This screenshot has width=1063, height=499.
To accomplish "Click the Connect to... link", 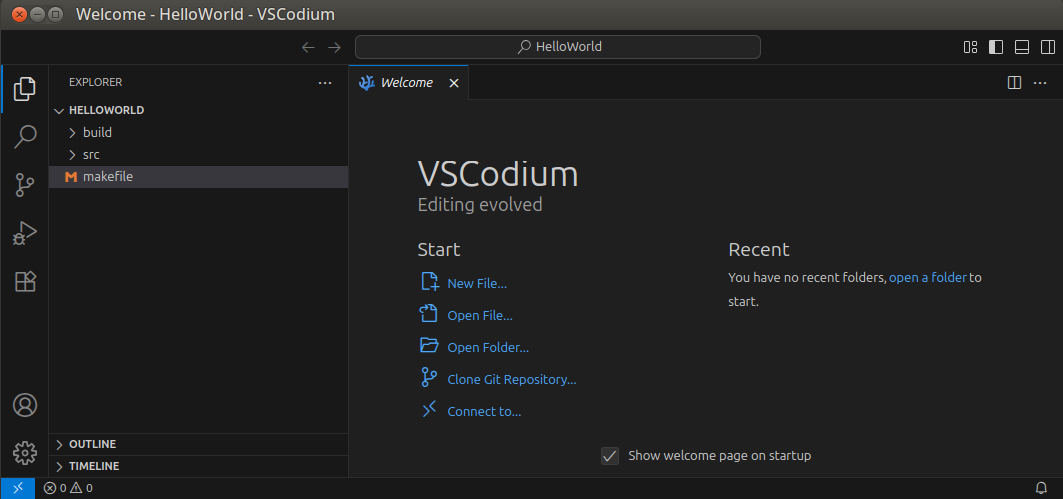I will click(484, 412).
